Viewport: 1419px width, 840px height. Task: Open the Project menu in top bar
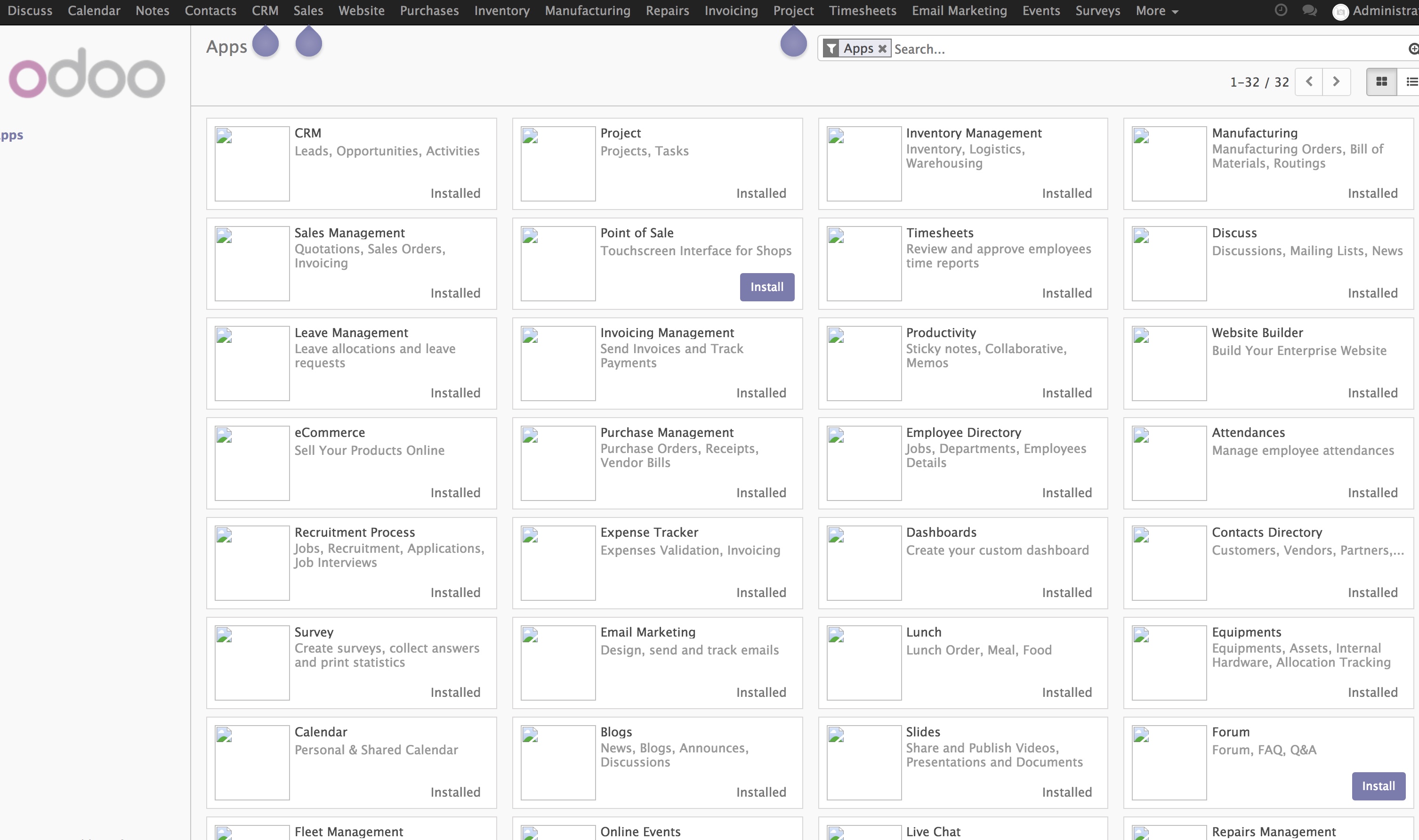[x=793, y=11]
